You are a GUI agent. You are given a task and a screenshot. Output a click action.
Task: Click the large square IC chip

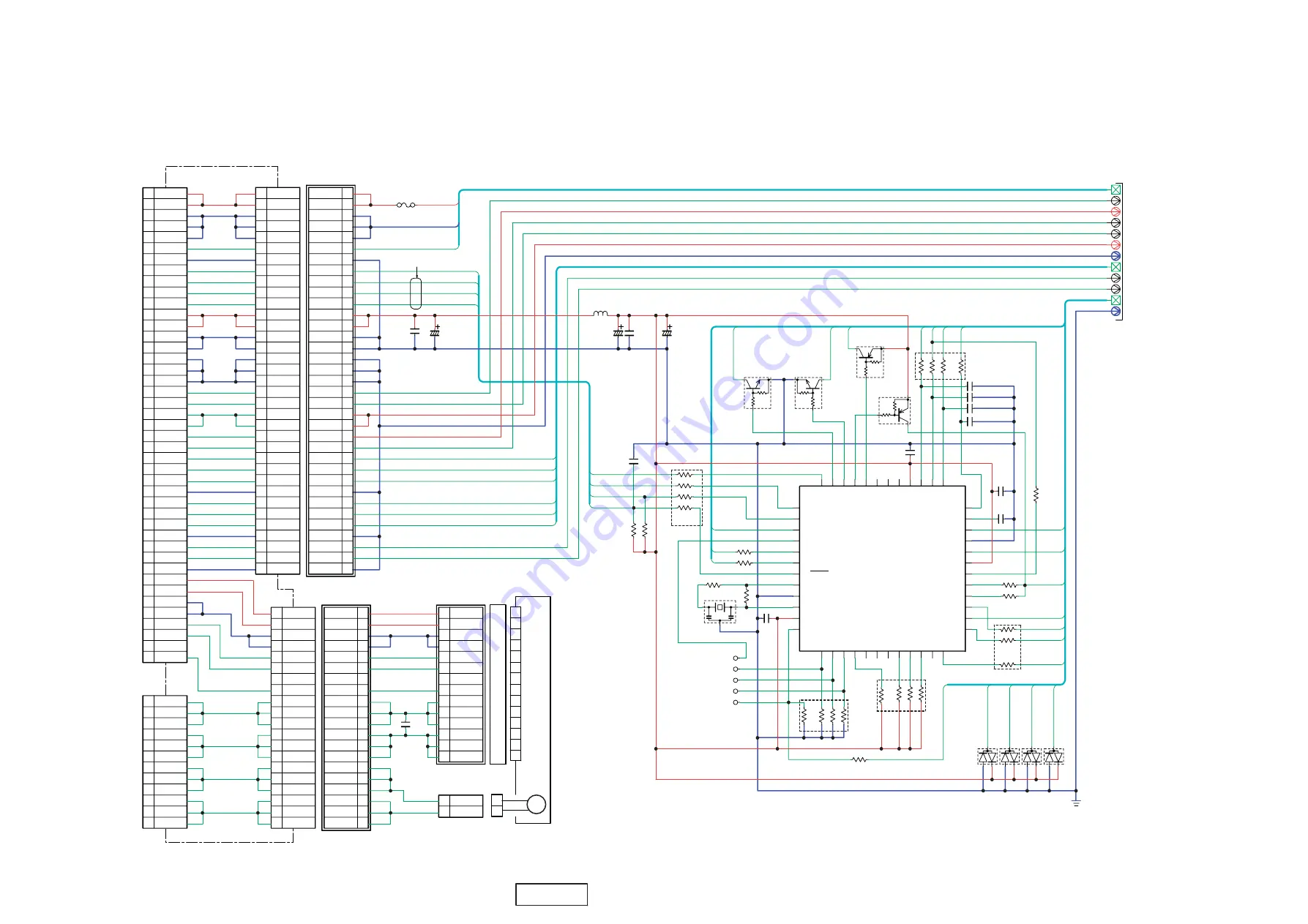(x=882, y=568)
